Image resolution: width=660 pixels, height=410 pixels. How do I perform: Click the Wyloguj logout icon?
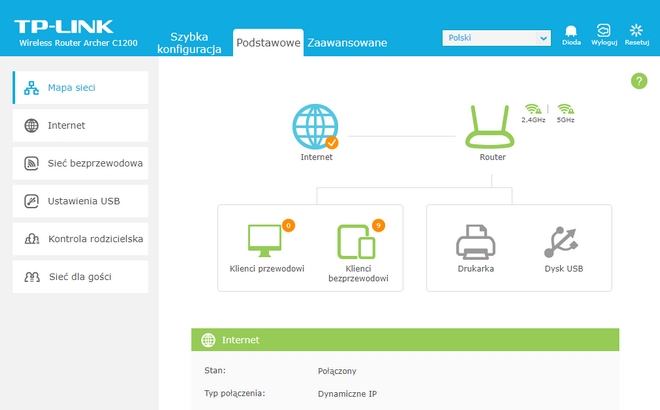(603, 31)
